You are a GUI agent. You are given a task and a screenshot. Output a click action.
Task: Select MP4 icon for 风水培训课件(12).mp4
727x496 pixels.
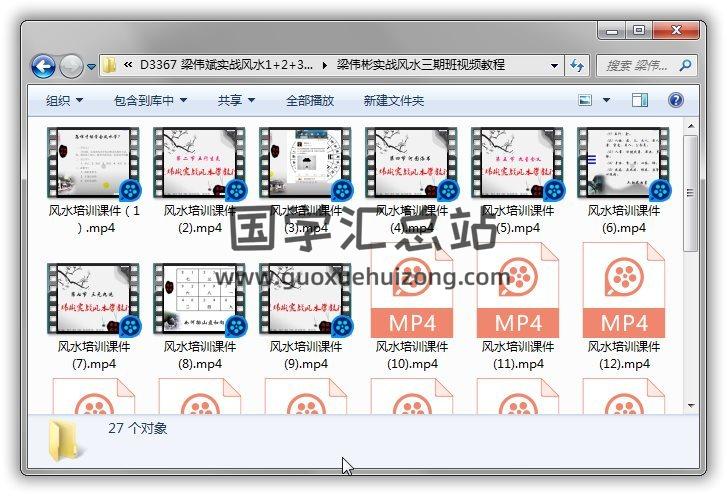coord(624,293)
